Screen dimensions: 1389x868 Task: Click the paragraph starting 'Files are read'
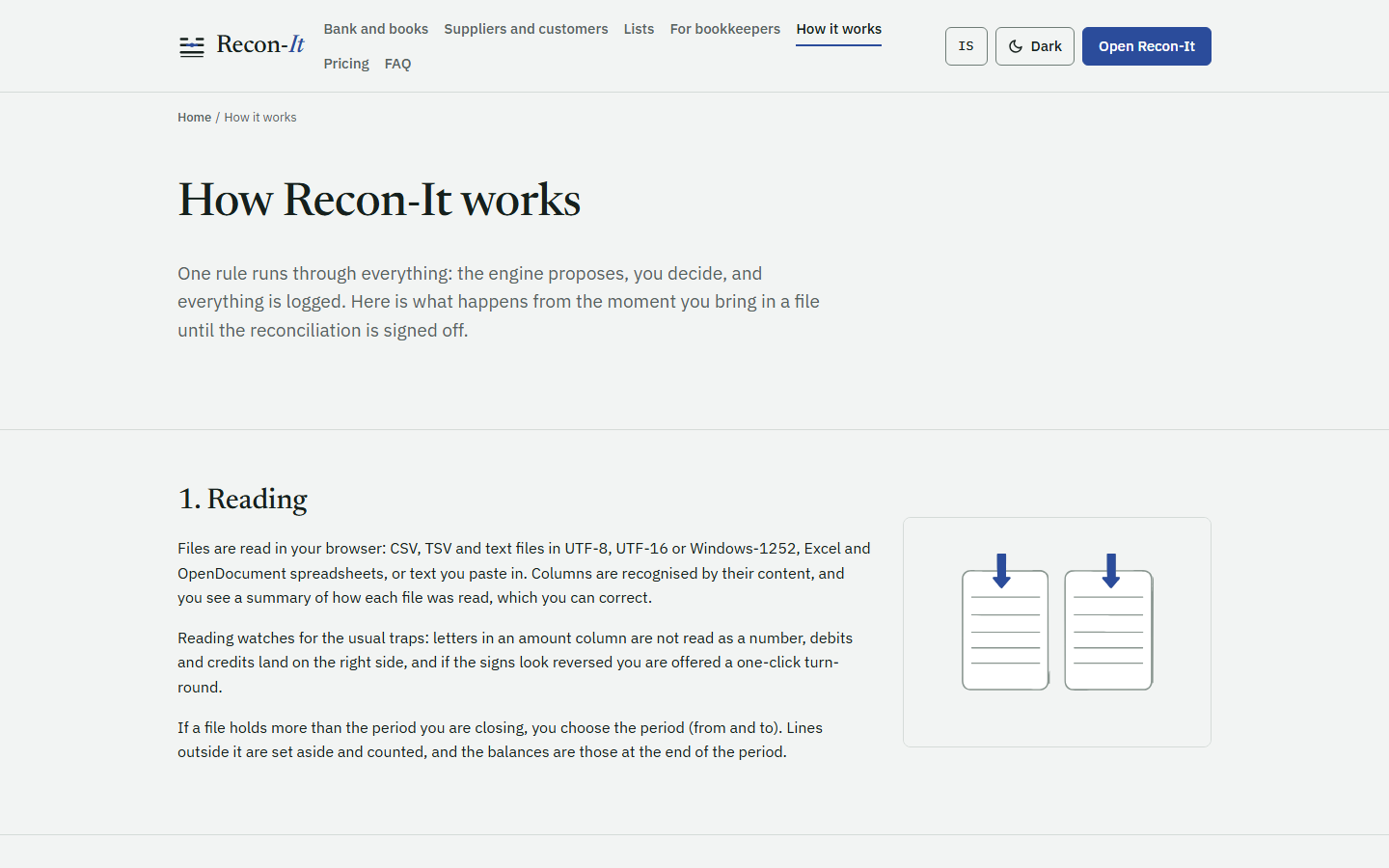coord(525,573)
